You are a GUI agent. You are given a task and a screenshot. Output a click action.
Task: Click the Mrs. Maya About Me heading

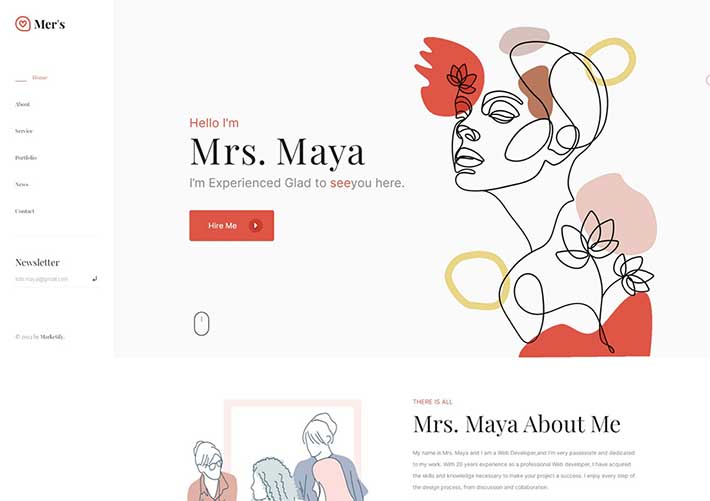(x=517, y=424)
